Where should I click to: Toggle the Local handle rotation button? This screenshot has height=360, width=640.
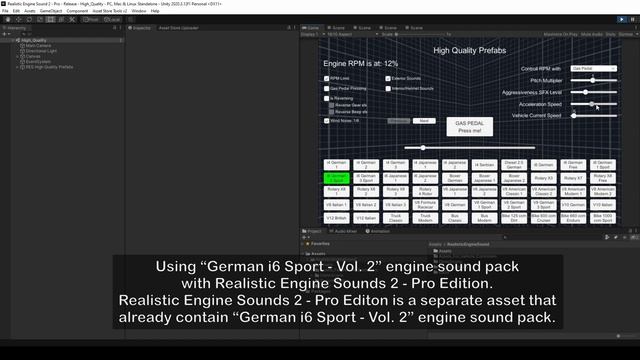tap(112, 19)
